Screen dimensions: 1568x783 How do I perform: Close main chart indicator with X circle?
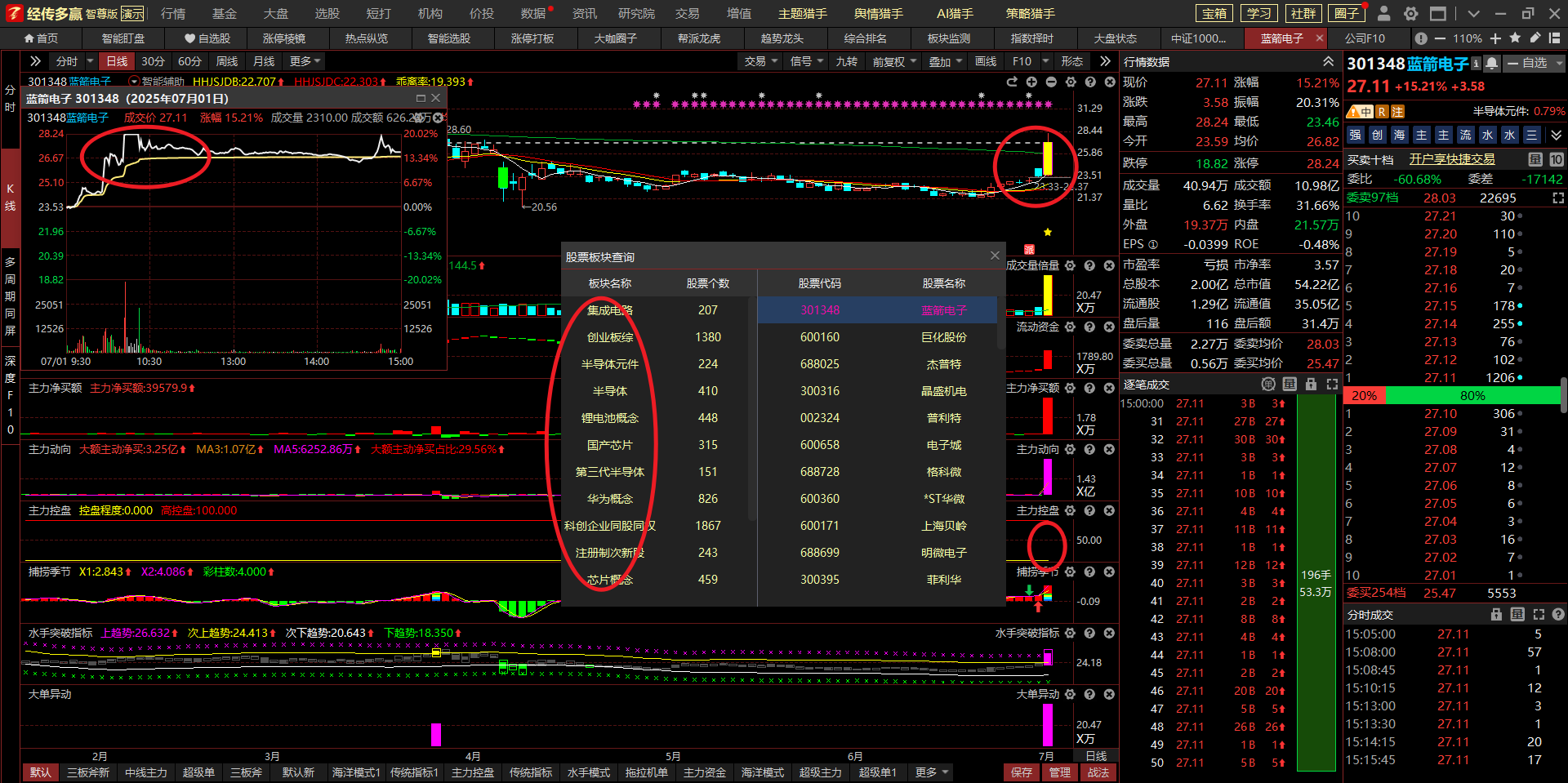(x=1110, y=82)
